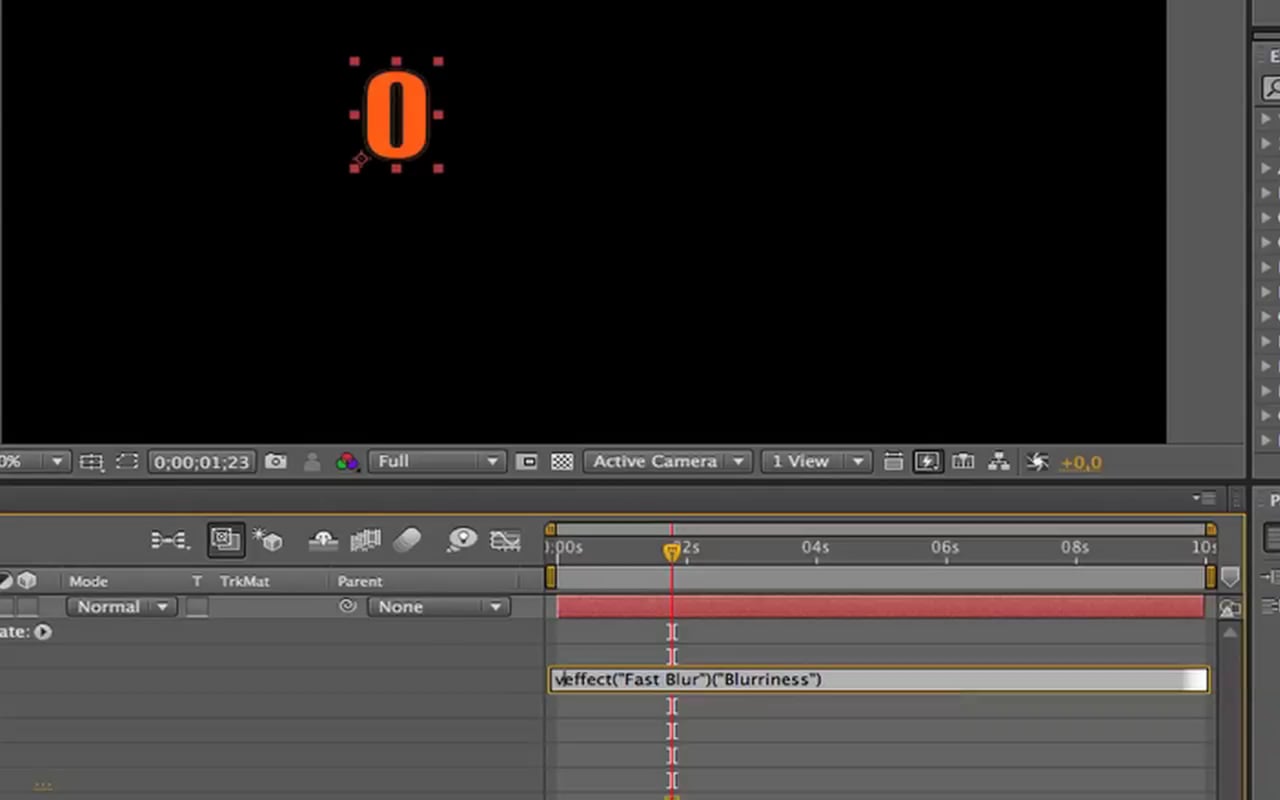Open the composition flowchart icon
The image size is (1280, 800).
pos(998,462)
